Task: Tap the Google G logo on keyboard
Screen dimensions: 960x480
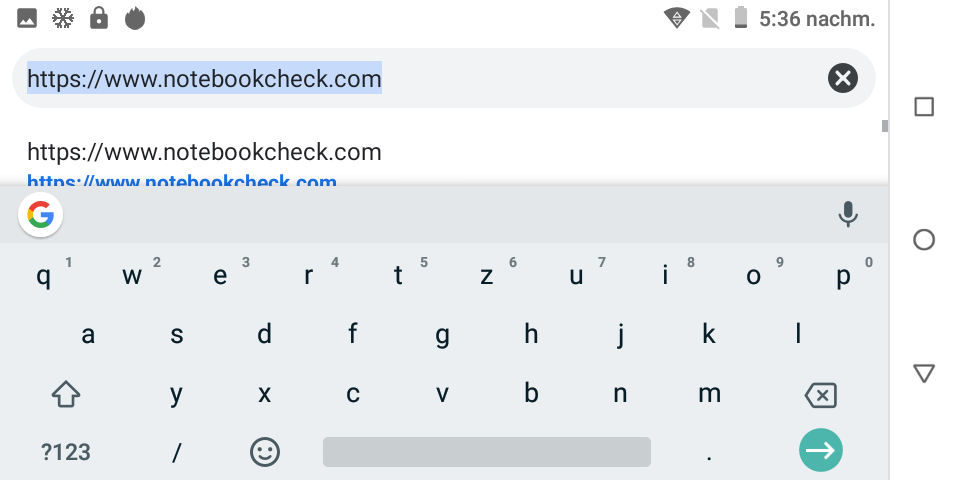Action: [40, 215]
